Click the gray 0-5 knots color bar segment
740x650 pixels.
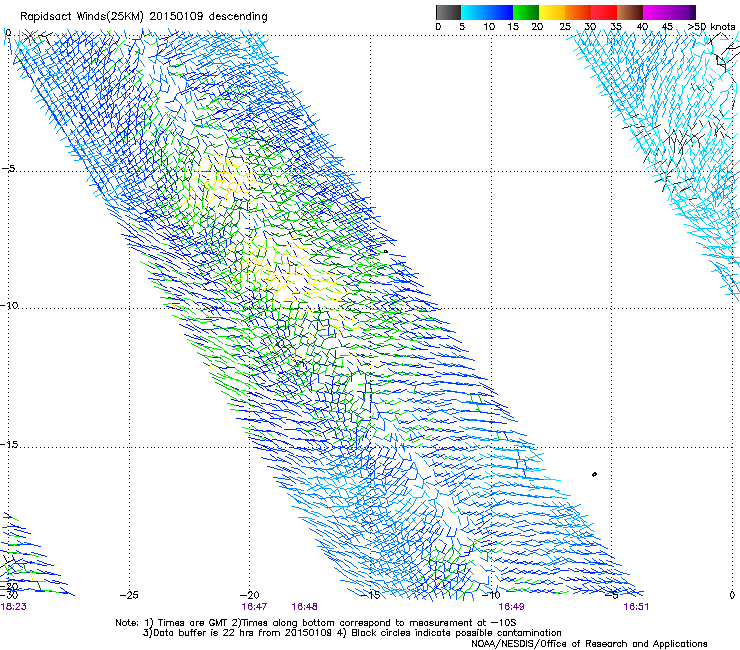(x=448, y=12)
